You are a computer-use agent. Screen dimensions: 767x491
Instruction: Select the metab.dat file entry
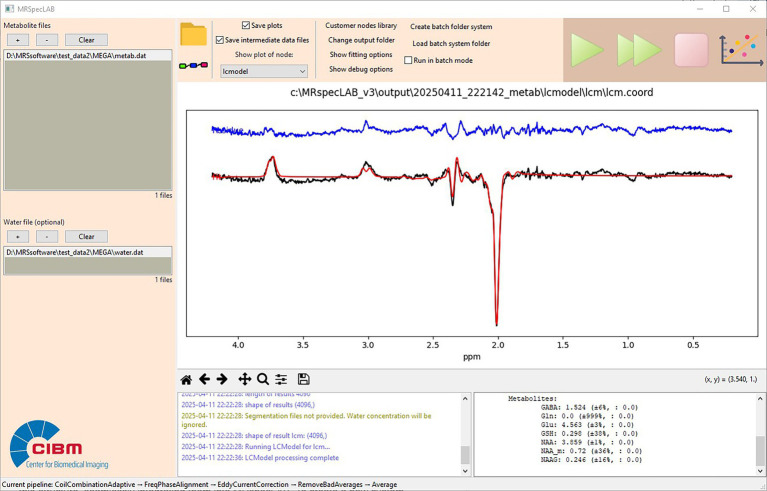click(x=88, y=56)
